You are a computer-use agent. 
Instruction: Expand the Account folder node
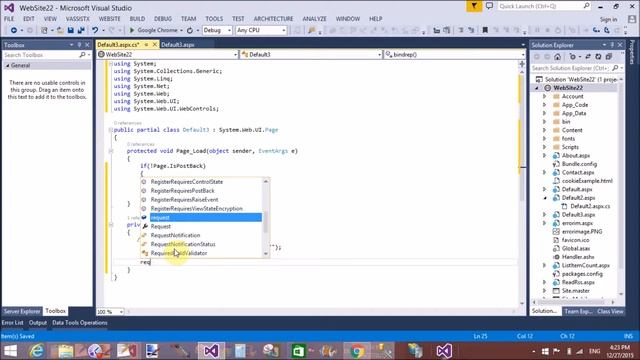544,96
